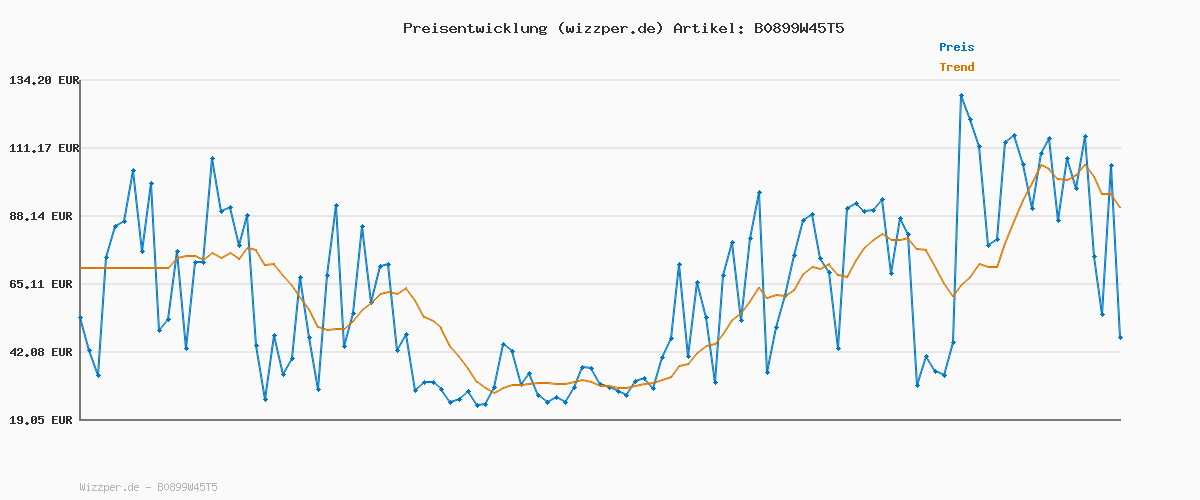Click the 134.20 EUR axis label
The image size is (1200, 500).
(x=42, y=80)
